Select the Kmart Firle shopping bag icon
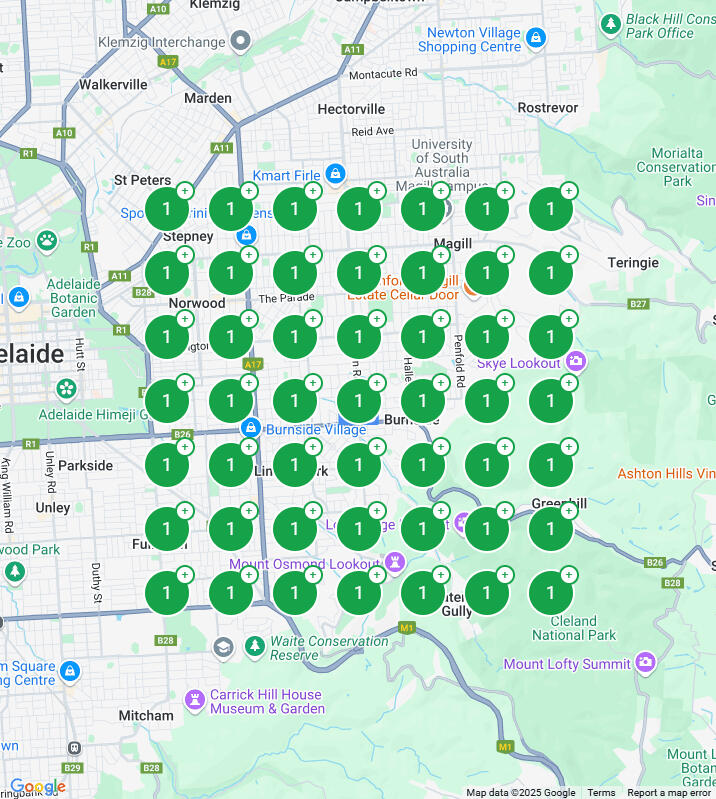716x799 pixels. [x=334, y=174]
